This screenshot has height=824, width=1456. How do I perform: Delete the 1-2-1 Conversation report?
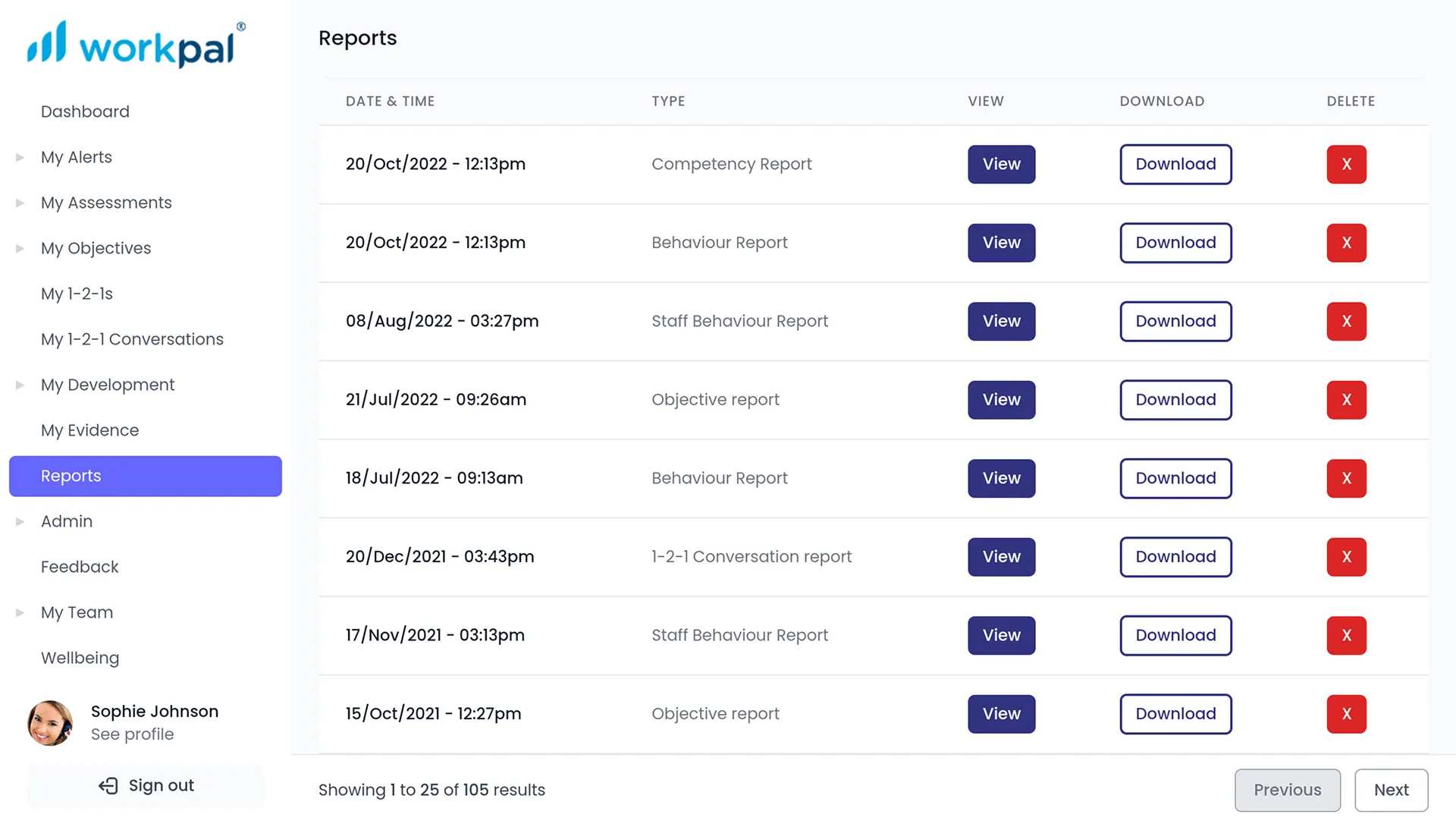1345,557
